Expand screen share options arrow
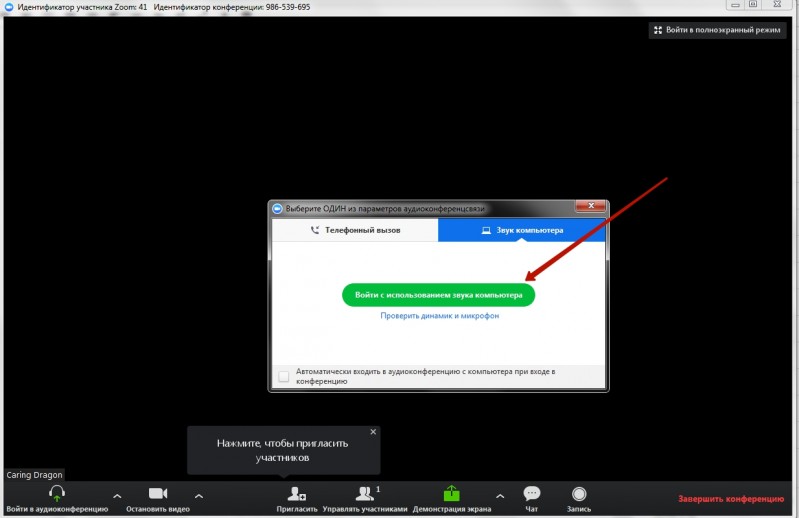 click(500, 496)
